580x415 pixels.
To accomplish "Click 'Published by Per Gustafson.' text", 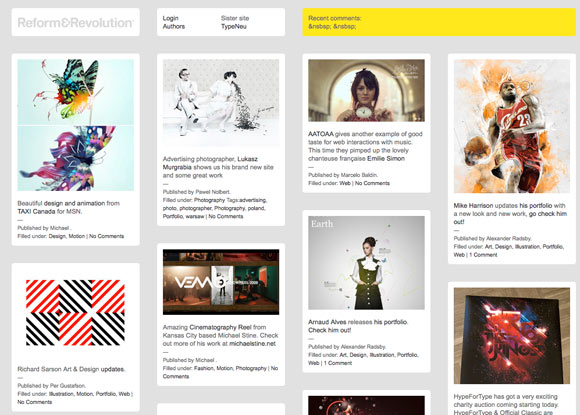I will 51,386.
